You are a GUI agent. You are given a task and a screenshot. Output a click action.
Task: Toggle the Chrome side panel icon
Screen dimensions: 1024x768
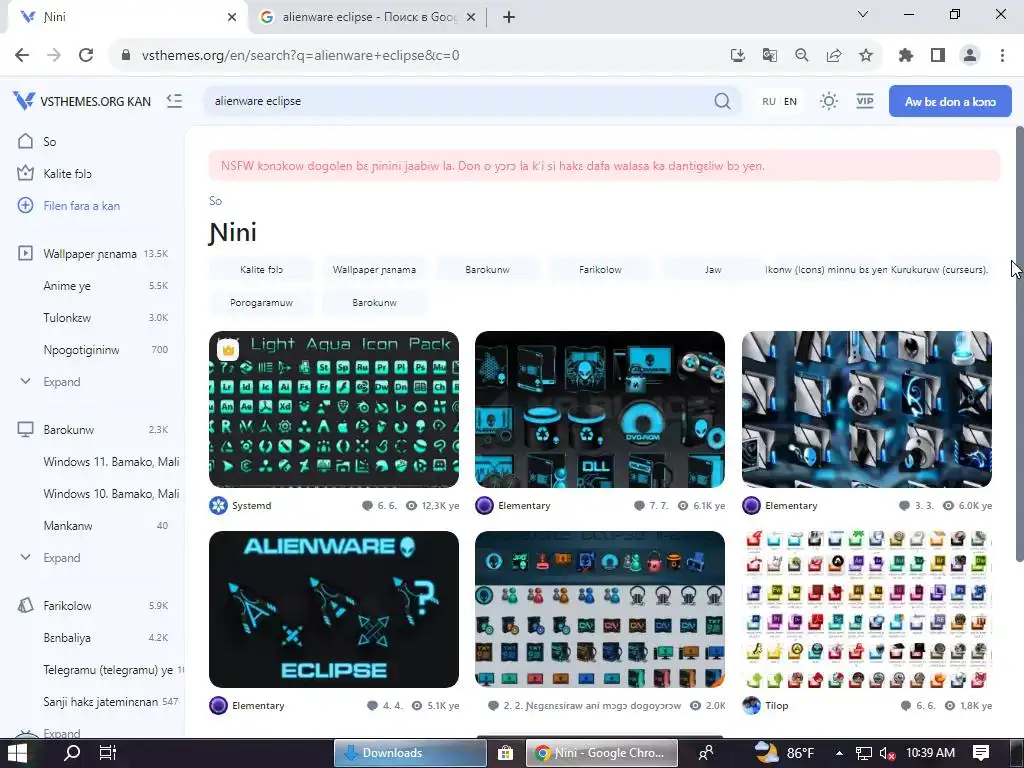coord(938,55)
